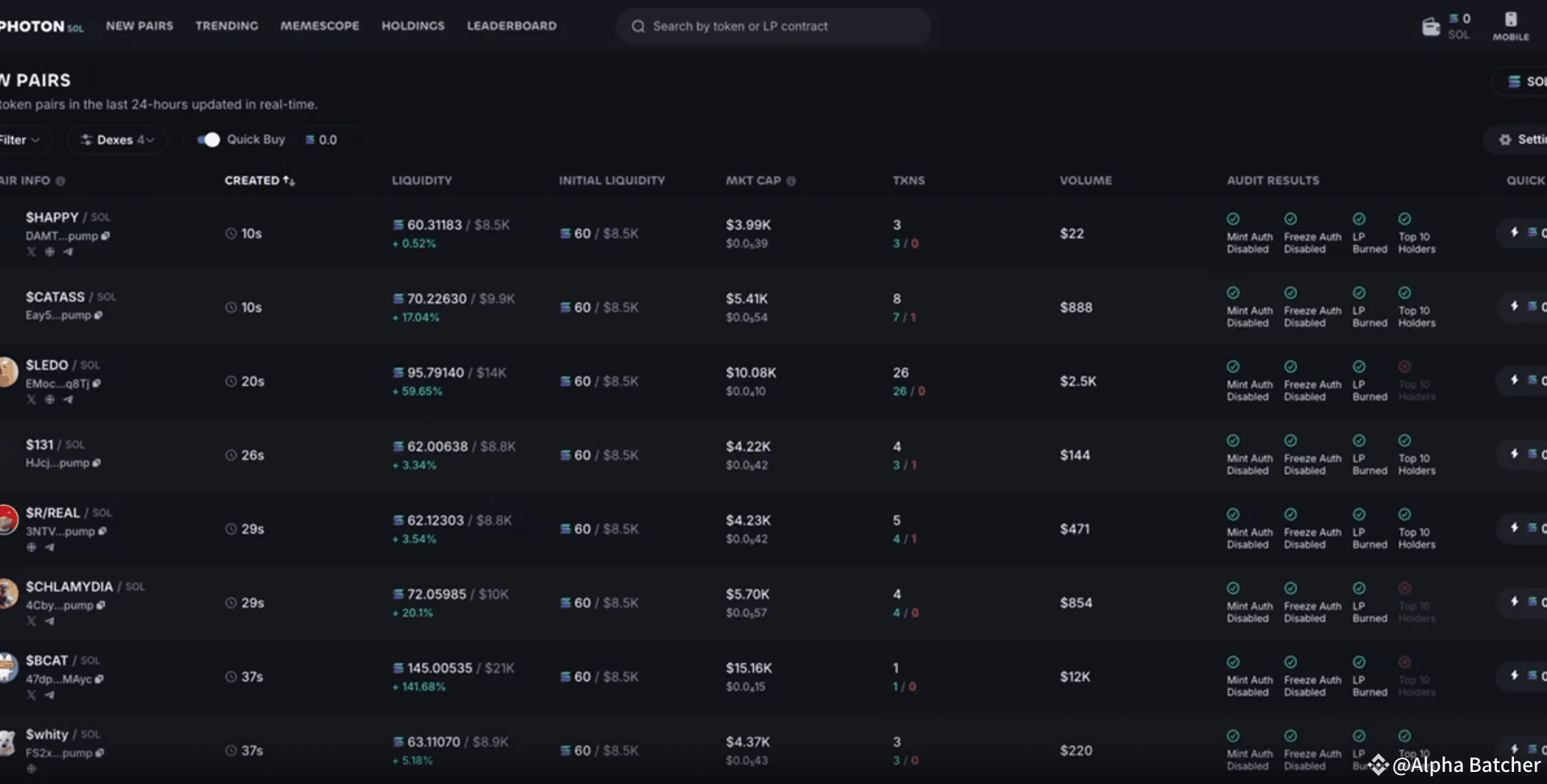Open the LEADERBOARD page
This screenshot has height=784, width=1547.
[511, 25]
